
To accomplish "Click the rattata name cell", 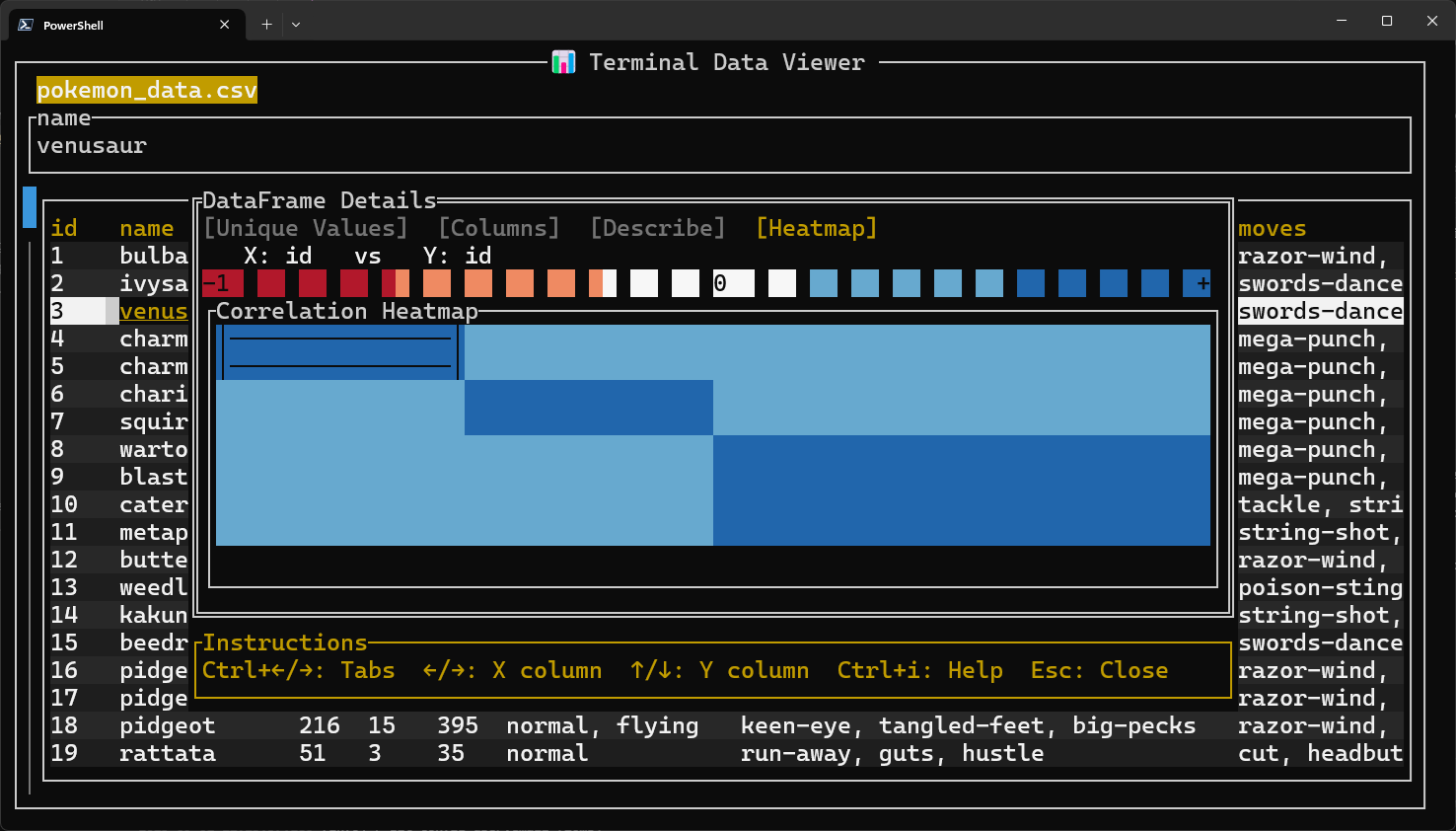I will tap(168, 753).
